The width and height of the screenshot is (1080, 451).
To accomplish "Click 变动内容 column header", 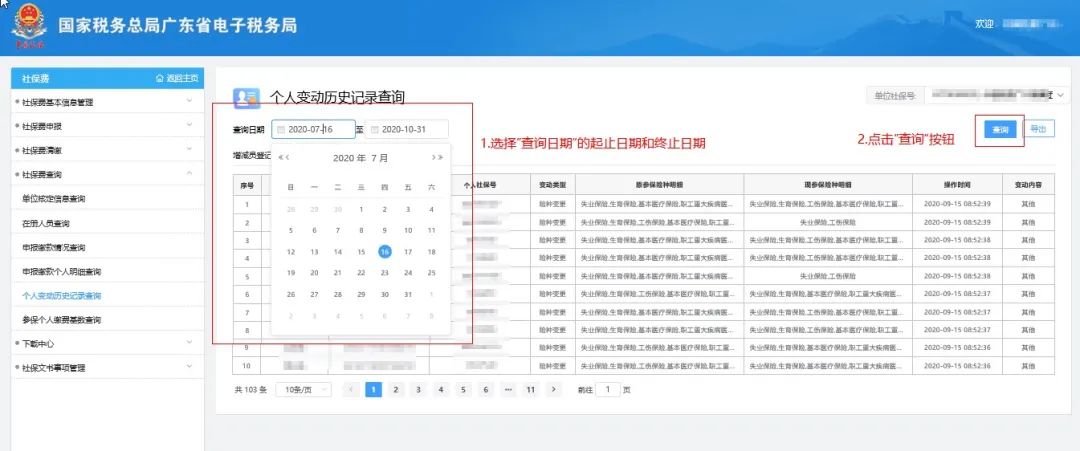I will [x=1028, y=185].
